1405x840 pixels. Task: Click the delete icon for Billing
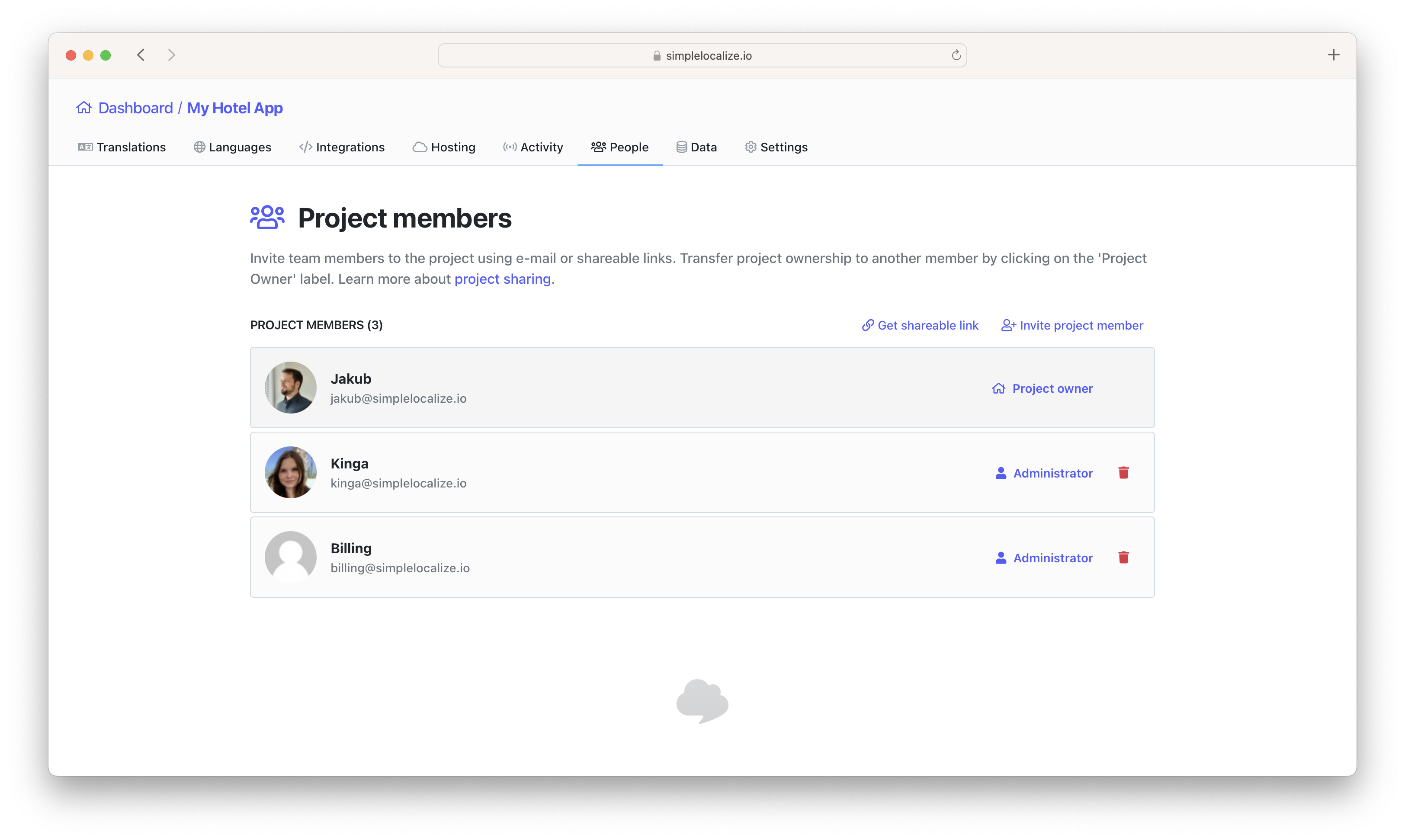click(1123, 558)
